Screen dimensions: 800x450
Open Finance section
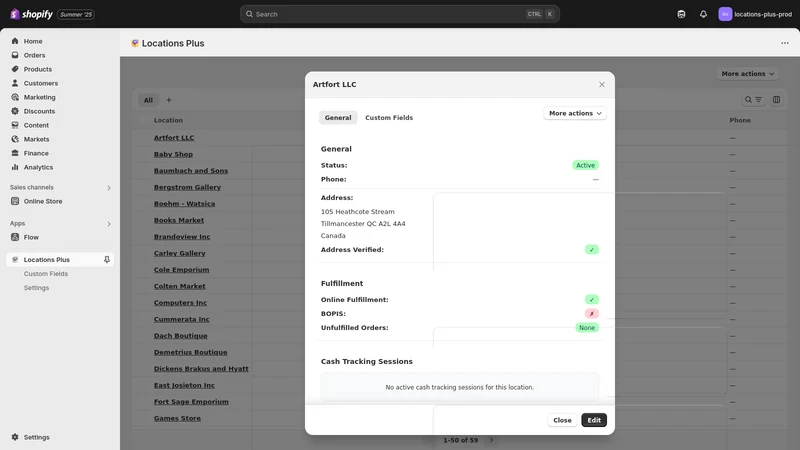(x=36, y=153)
